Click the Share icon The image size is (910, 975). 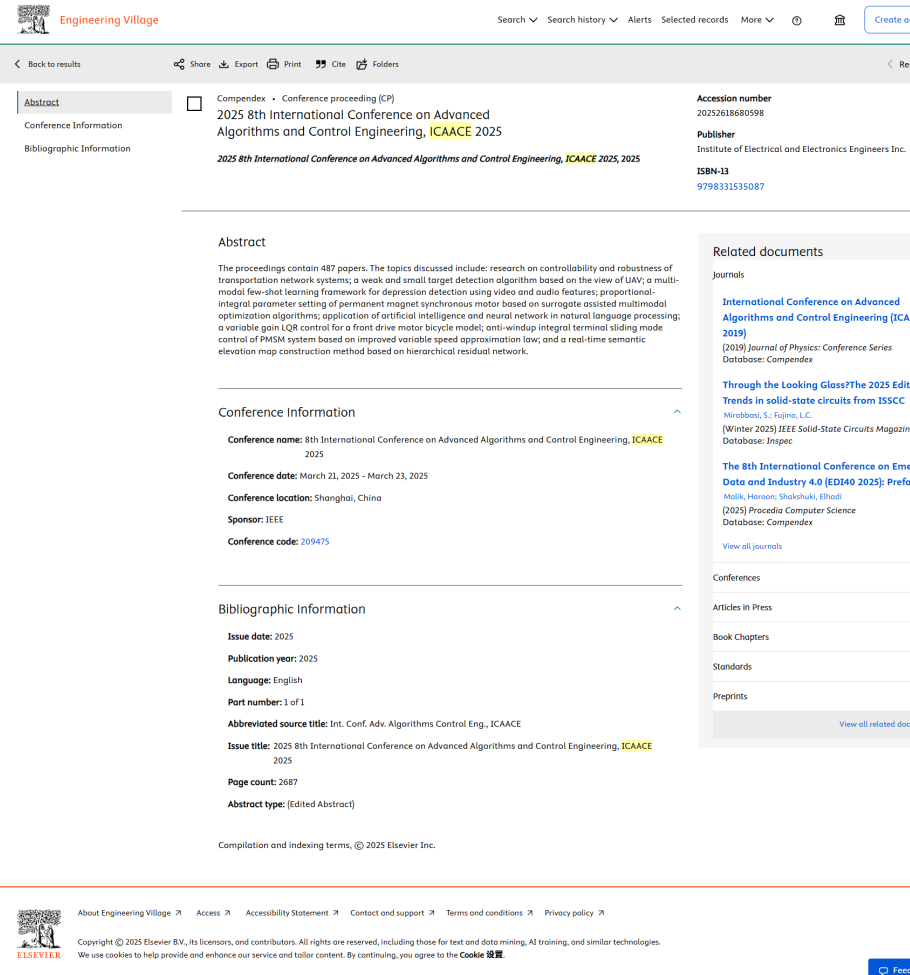point(179,64)
